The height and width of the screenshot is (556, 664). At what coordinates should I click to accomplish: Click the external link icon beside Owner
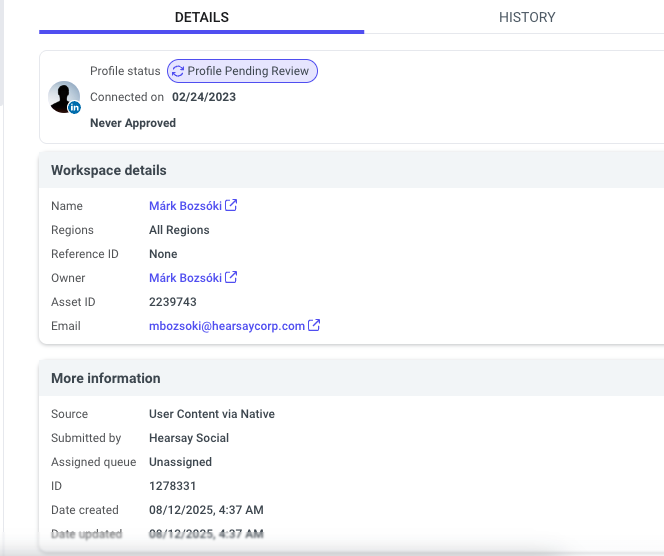[x=231, y=277]
